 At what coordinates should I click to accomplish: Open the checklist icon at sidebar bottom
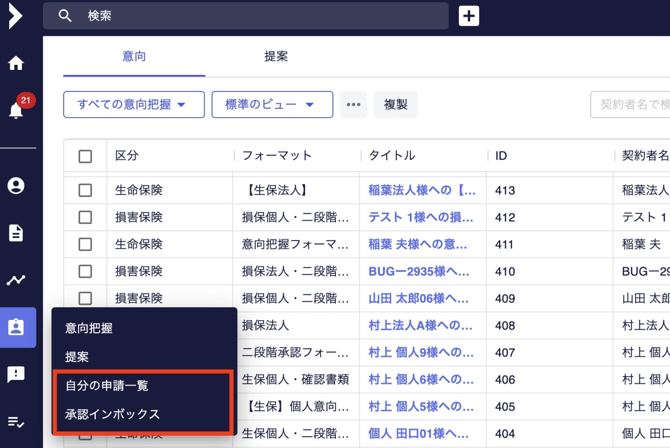16,422
